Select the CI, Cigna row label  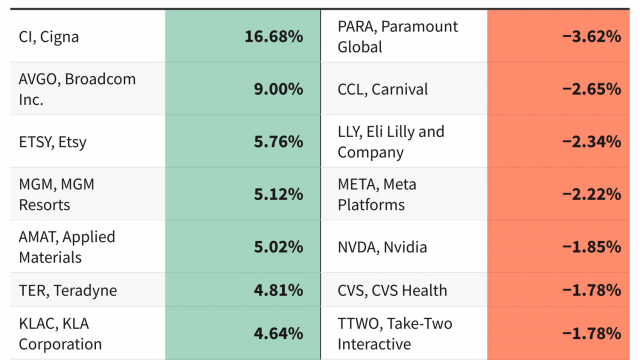coord(49,37)
